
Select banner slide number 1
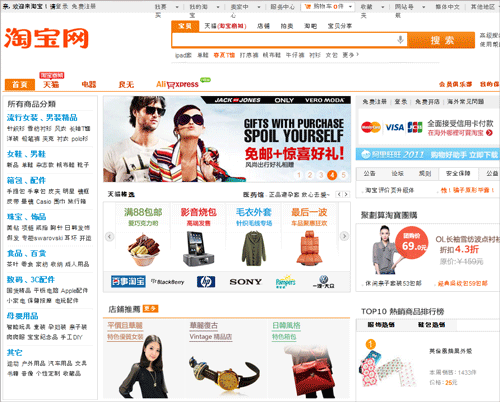(299, 175)
